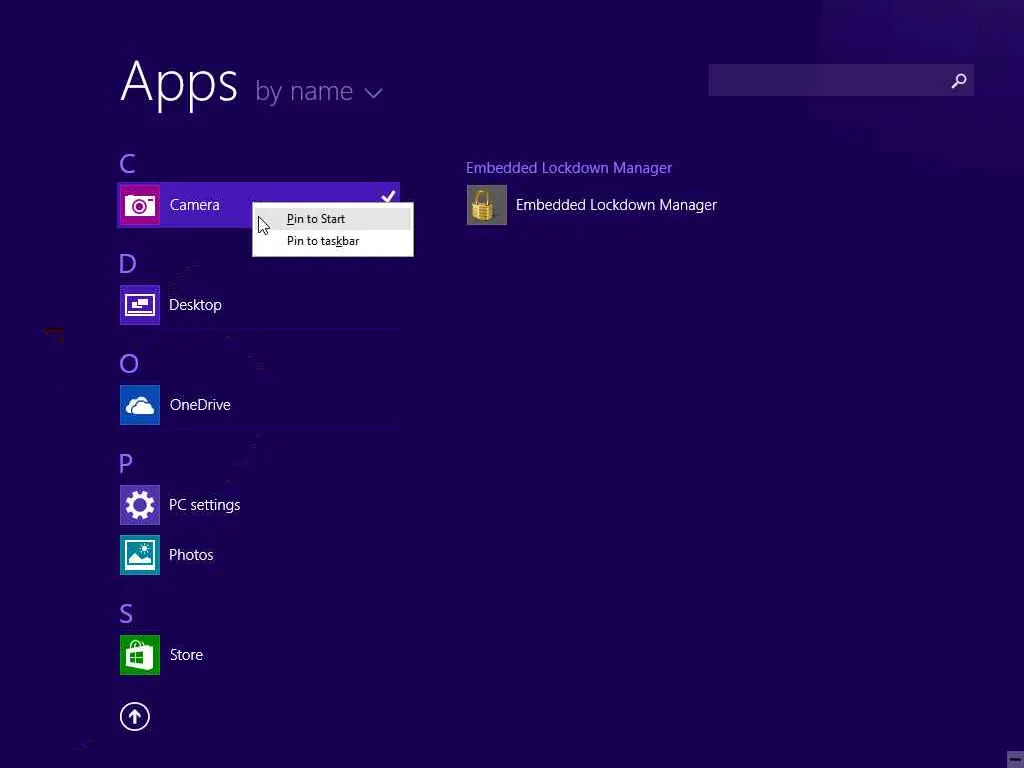Image resolution: width=1024 pixels, height=768 pixels.
Task: Click the search magnifier icon
Action: tap(959, 80)
